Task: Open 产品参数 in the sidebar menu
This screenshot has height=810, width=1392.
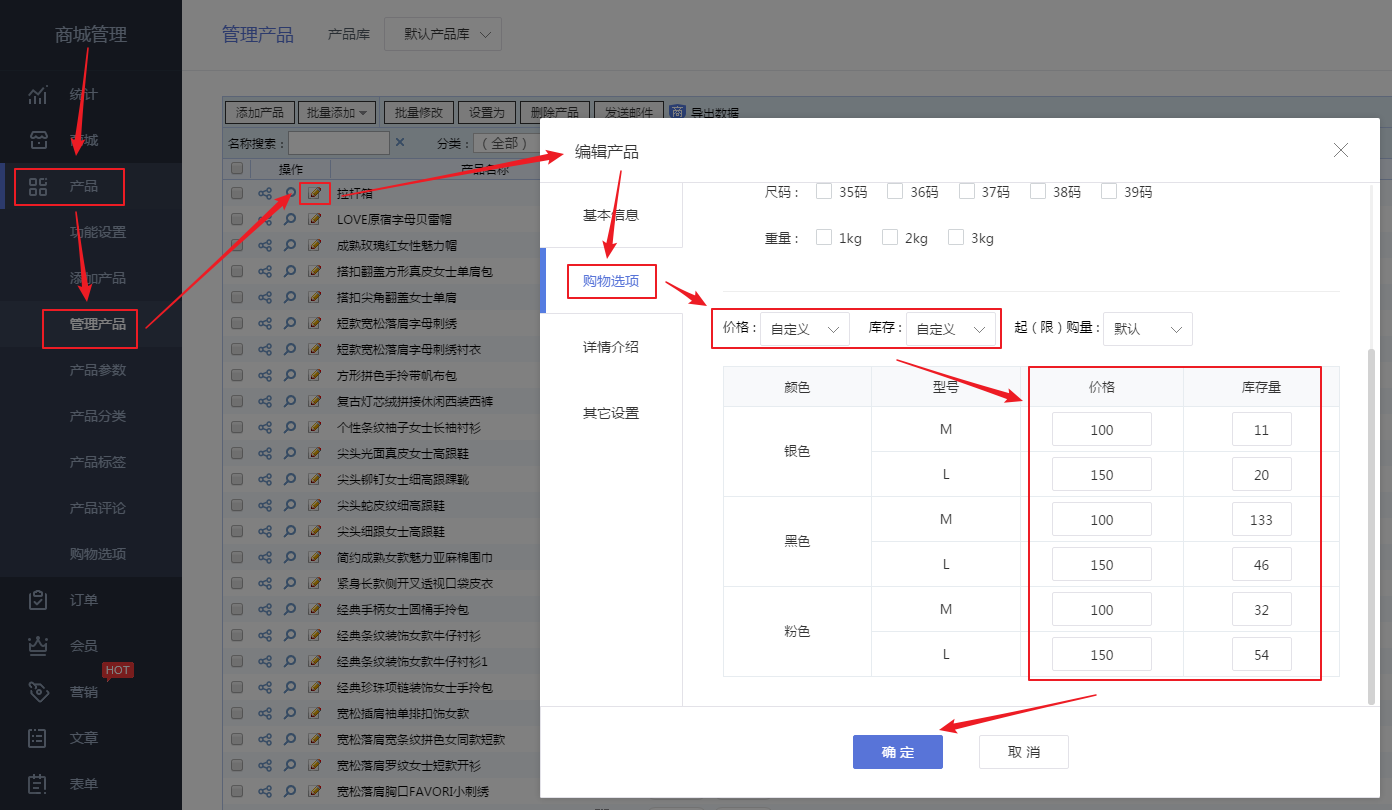Action: coord(98,370)
